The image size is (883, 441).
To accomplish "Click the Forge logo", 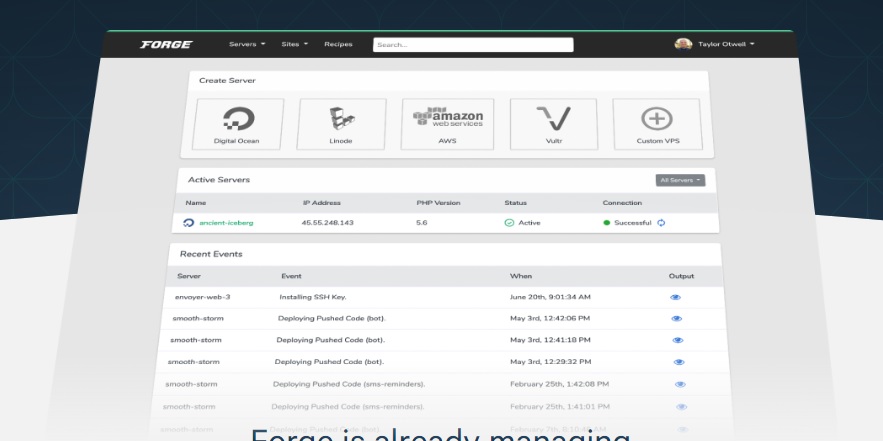I will (166, 44).
